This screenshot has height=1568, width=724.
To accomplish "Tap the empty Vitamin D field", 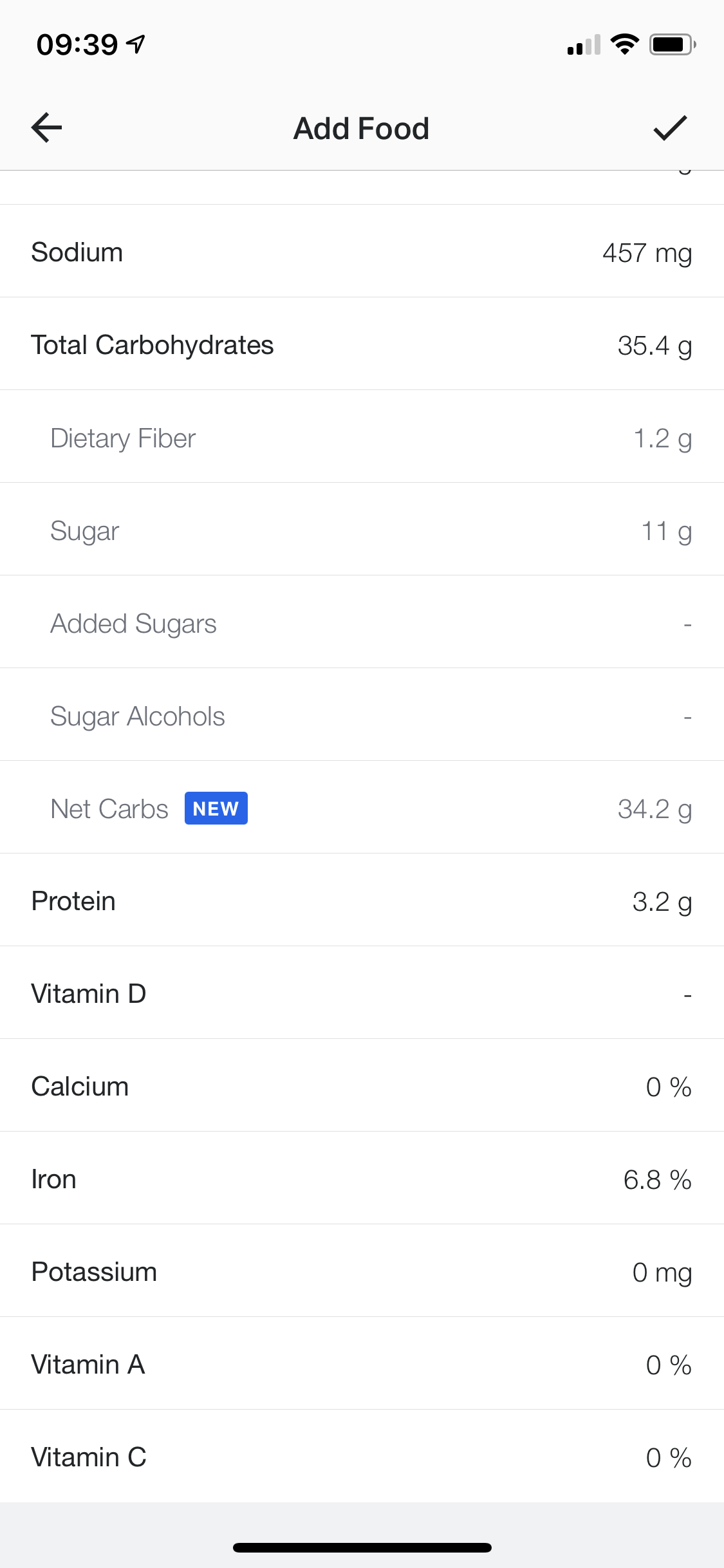I will [687, 995].
